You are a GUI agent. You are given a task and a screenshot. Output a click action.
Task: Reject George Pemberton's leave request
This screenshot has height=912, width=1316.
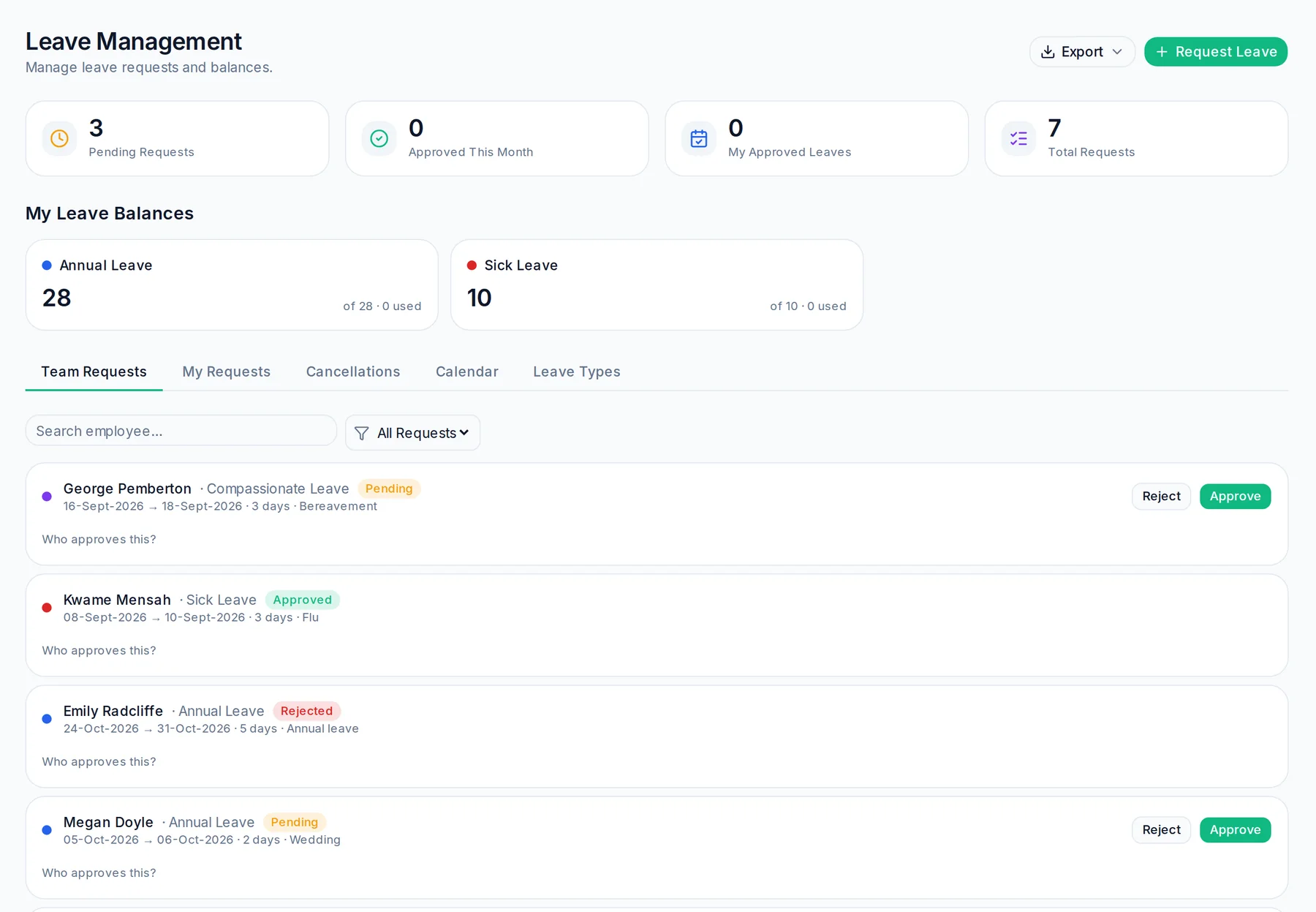point(1161,497)
